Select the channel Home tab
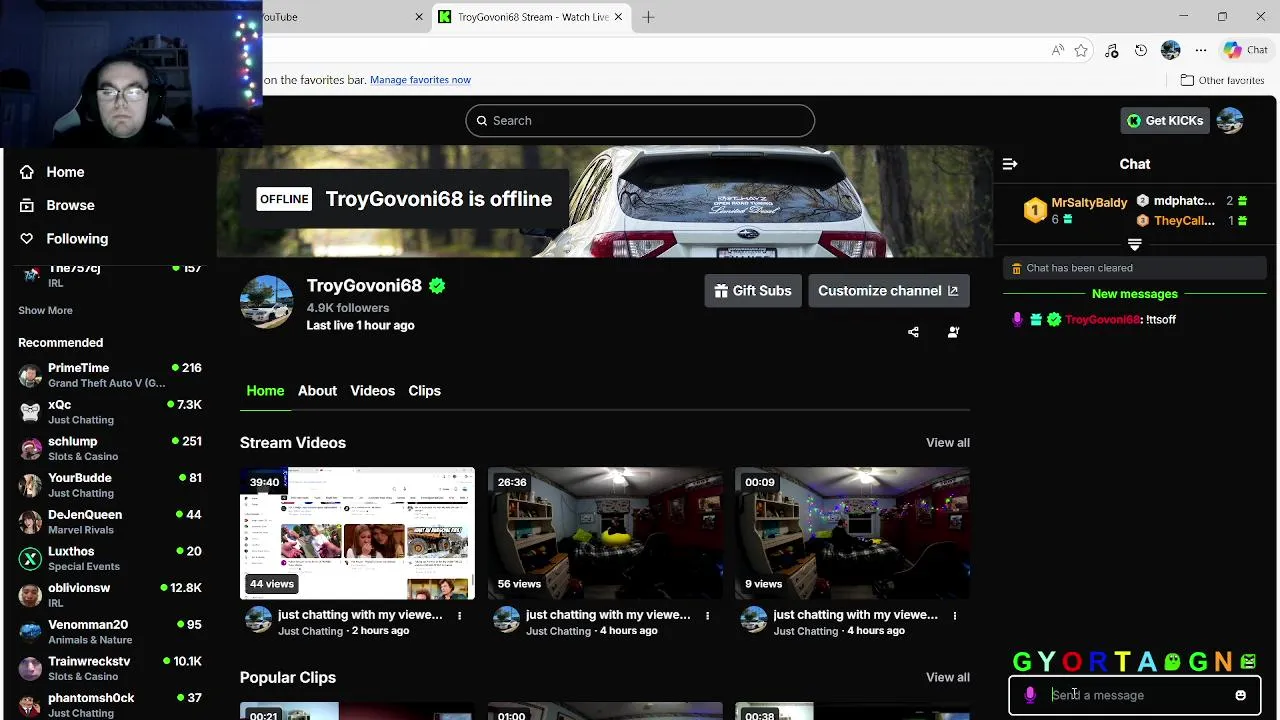The width and height of the screenshot is (1280, 720). coord(265,391)
